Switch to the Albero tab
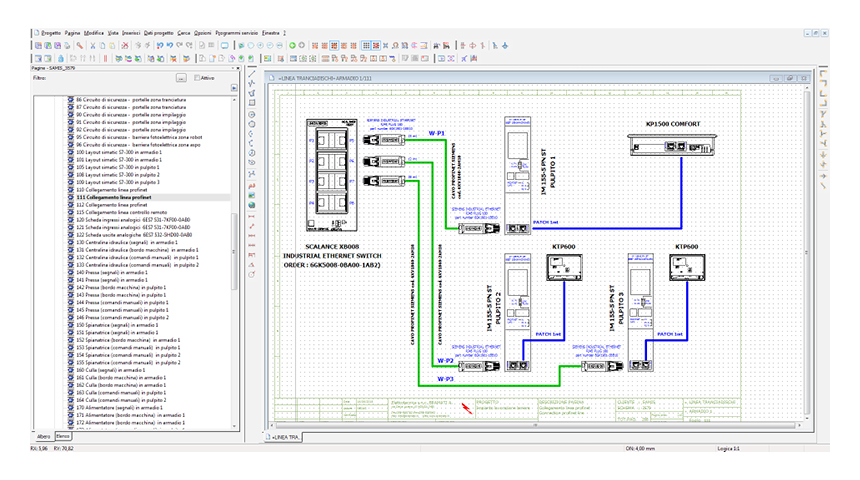This screenshot has width=860, height=480. 43,437
